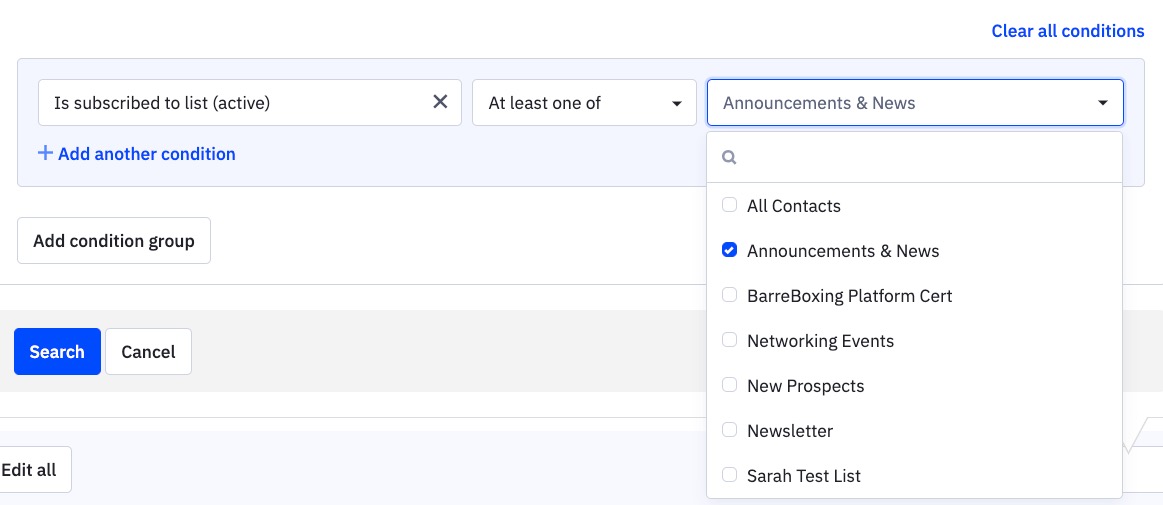Click Clear all conditions link
Viewport: 1163px width, 505px height.
(1067, 31)
